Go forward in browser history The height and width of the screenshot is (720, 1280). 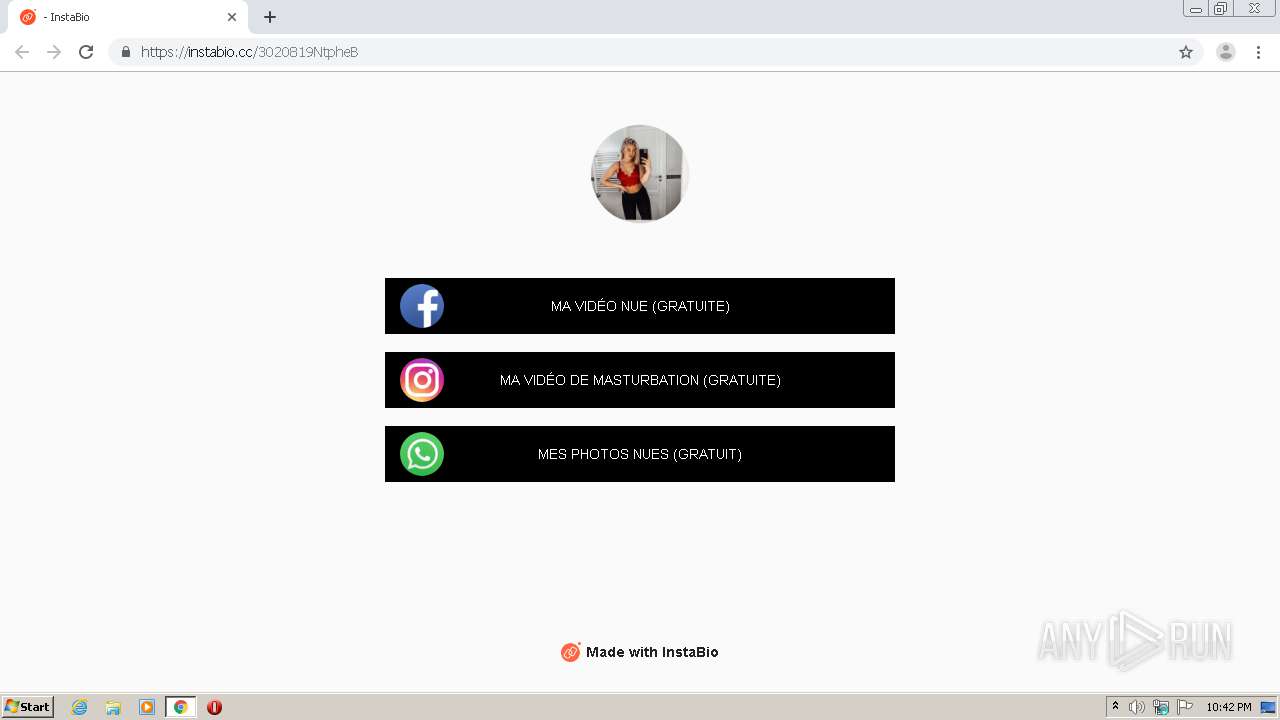(54, 52)
